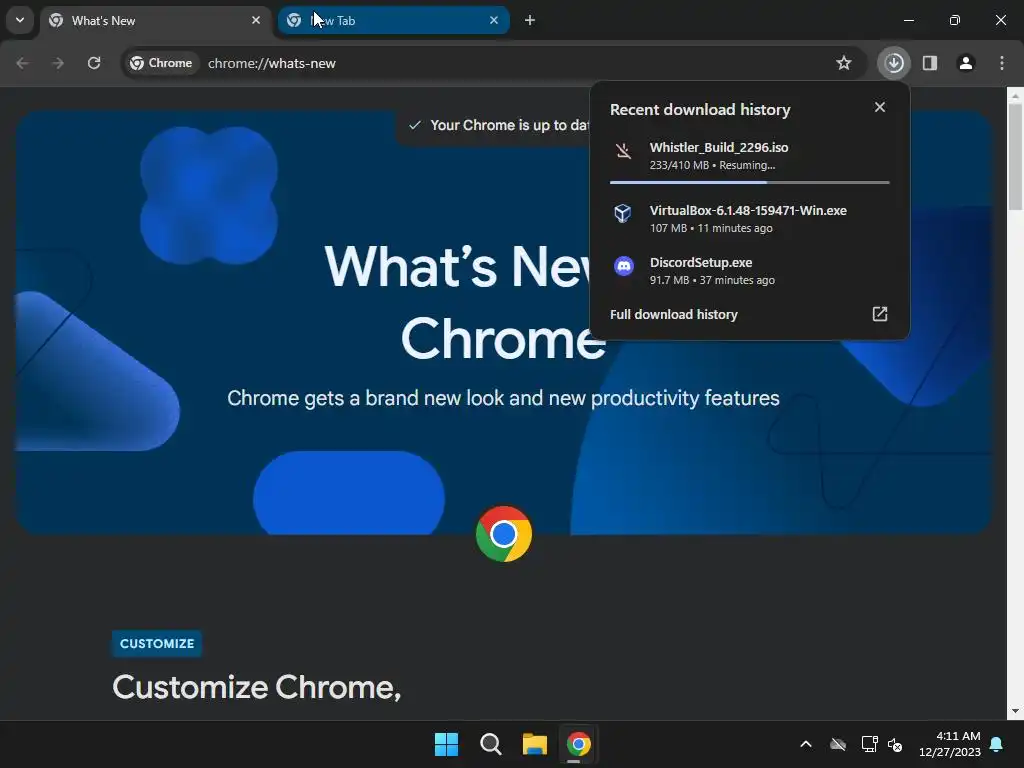Show hidden system tray icons
Screen dimensions: 1024x768
point(806,744)
